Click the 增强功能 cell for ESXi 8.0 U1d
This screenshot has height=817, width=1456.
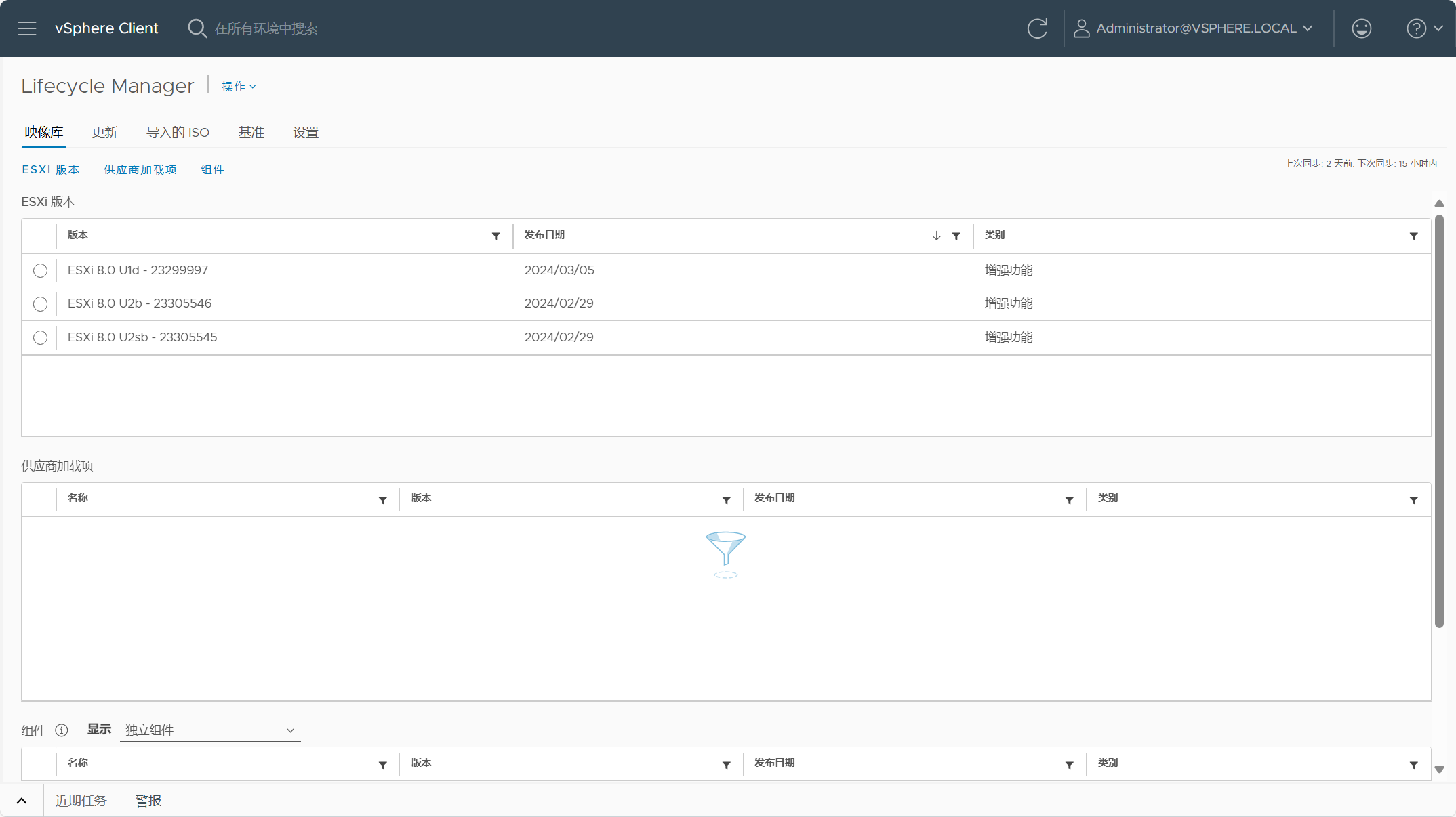pyautogui.click(x=1009, y=270)
